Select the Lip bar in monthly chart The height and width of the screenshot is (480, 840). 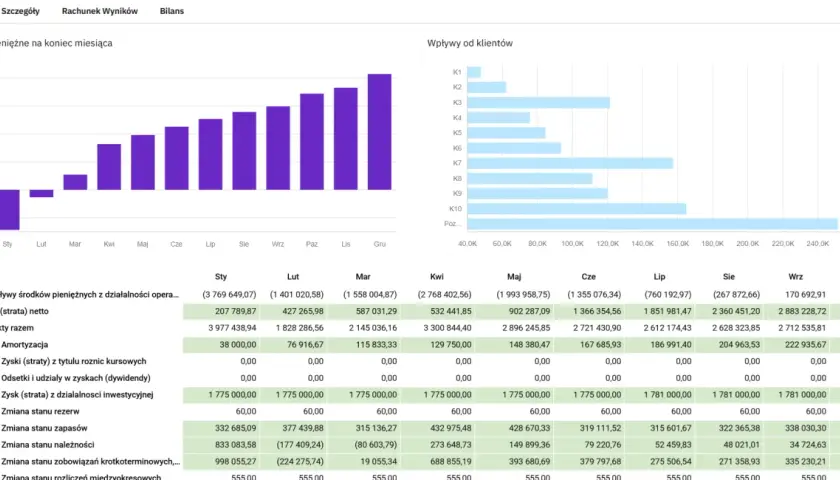211,154
